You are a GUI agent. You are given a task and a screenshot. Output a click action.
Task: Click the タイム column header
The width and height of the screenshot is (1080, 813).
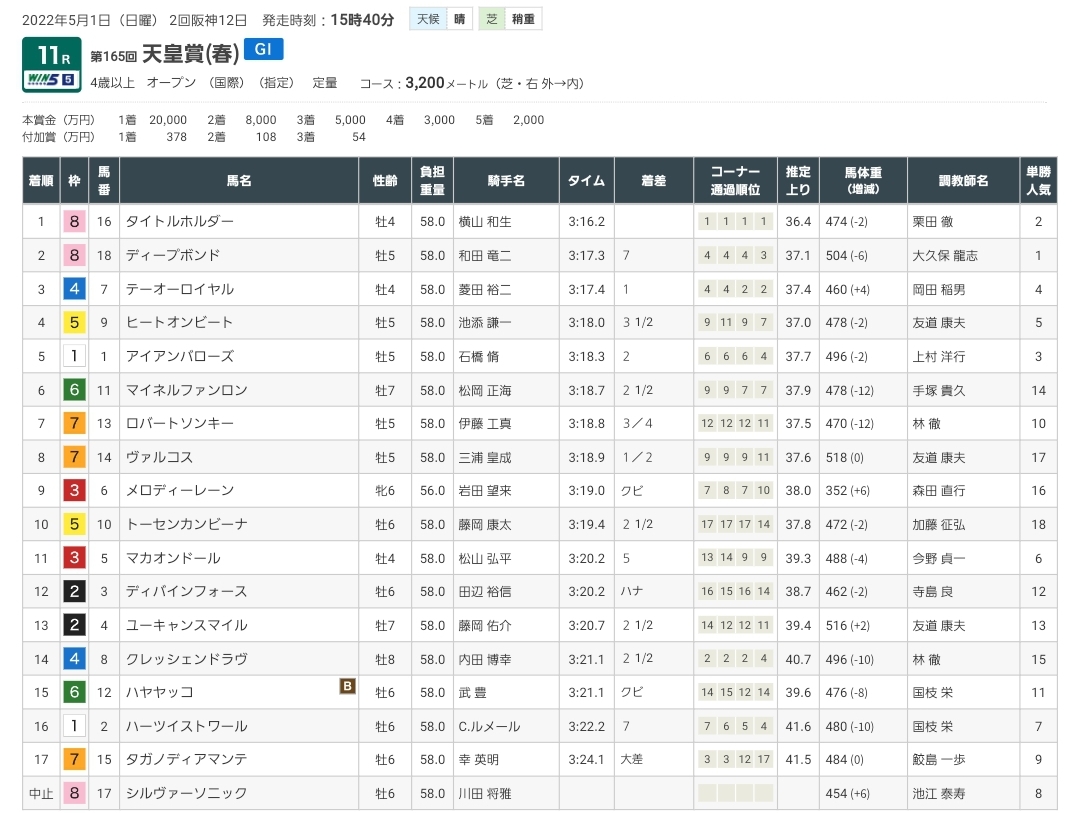point(586,180)
